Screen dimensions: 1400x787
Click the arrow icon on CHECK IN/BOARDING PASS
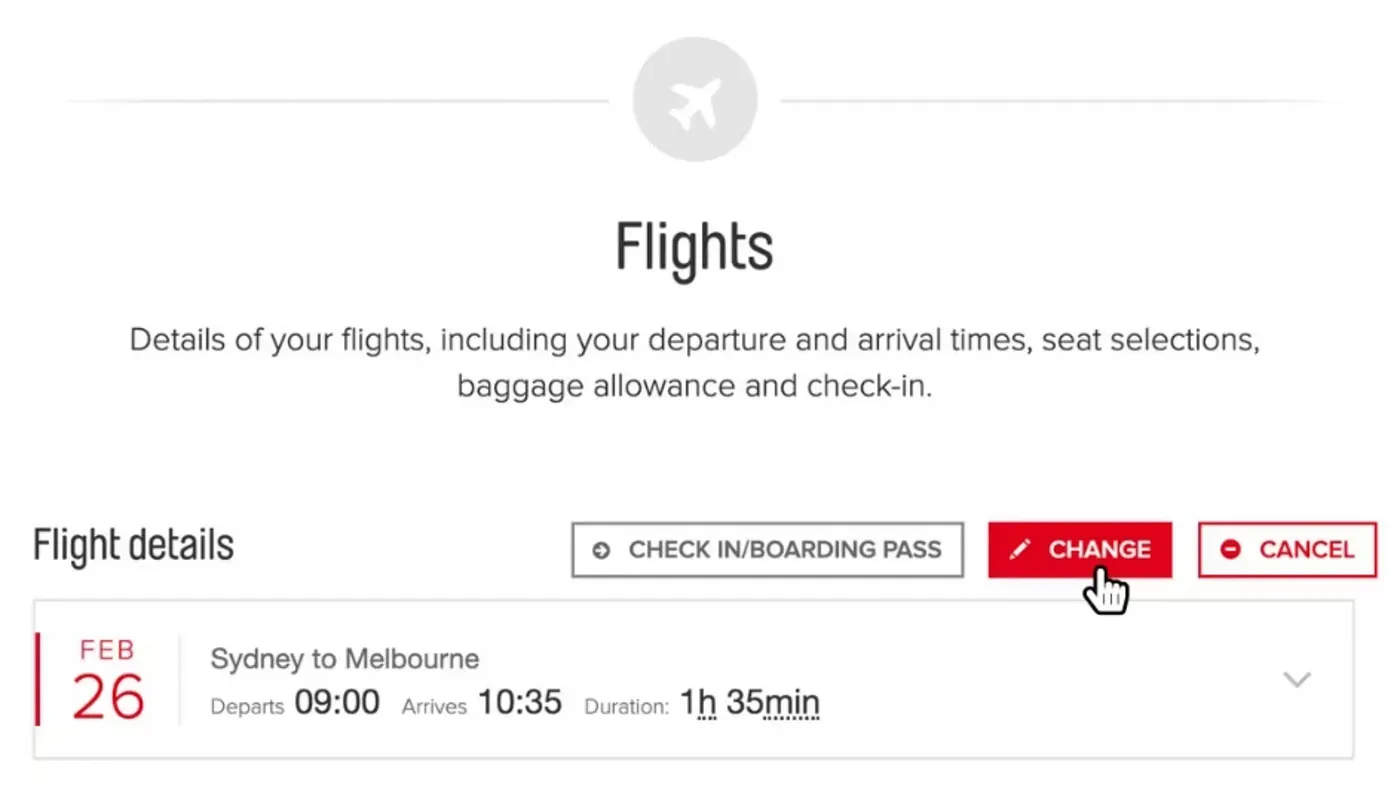pos(599,549)
